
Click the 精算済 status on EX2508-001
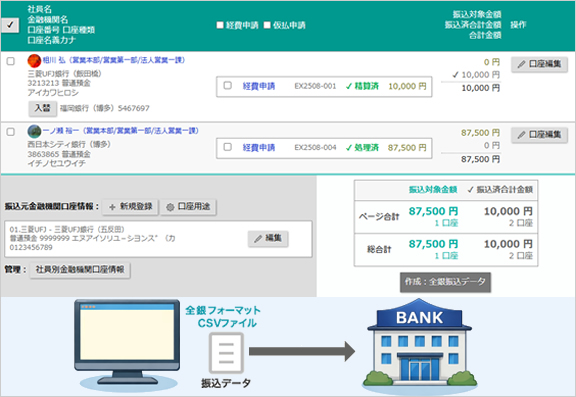pos(362,86)
